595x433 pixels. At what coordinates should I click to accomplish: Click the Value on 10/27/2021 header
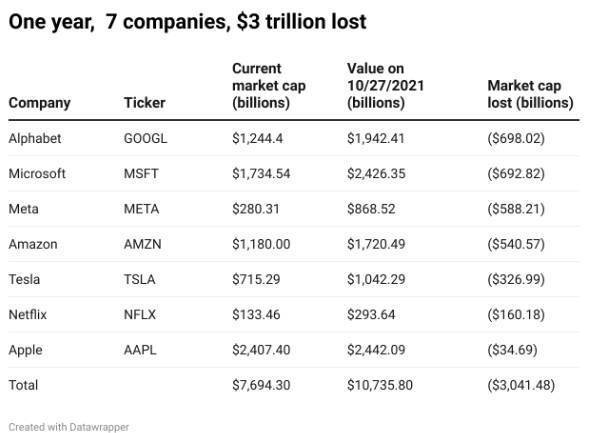pos(385,86)
